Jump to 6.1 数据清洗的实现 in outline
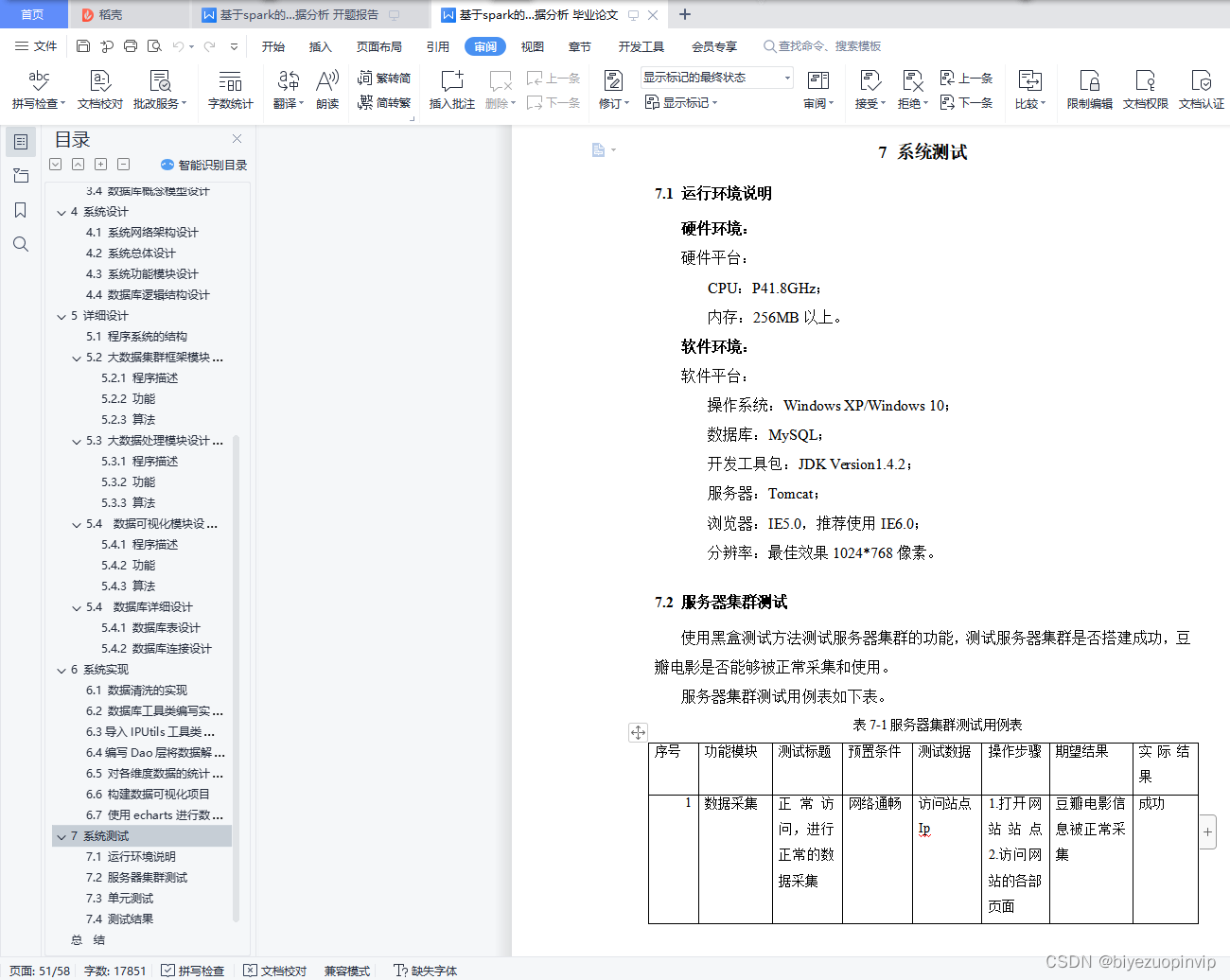This screenshot has width=1230, height=980. (x=136, y=691)
